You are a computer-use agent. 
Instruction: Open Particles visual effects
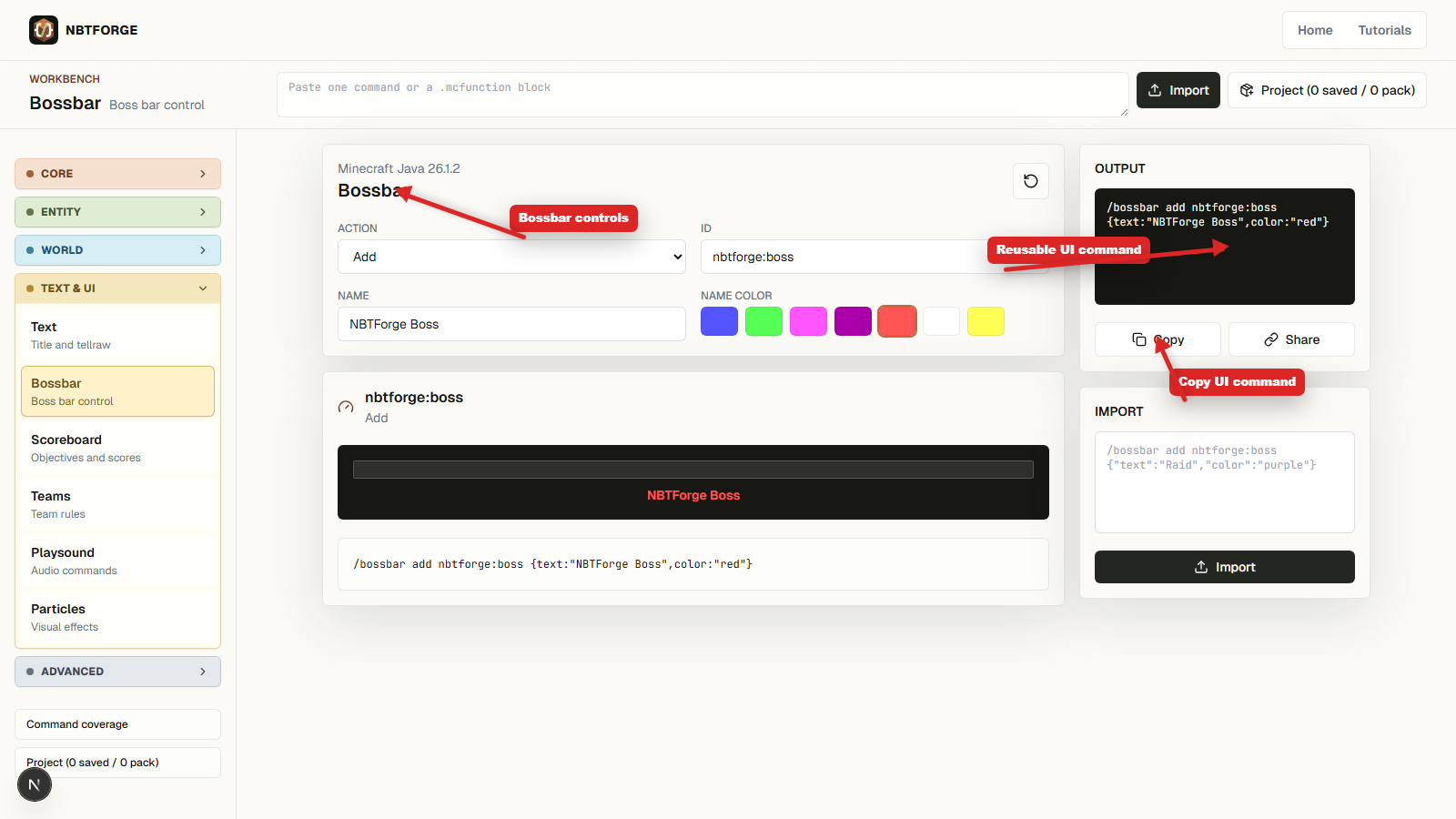click(x=117, y=617)
